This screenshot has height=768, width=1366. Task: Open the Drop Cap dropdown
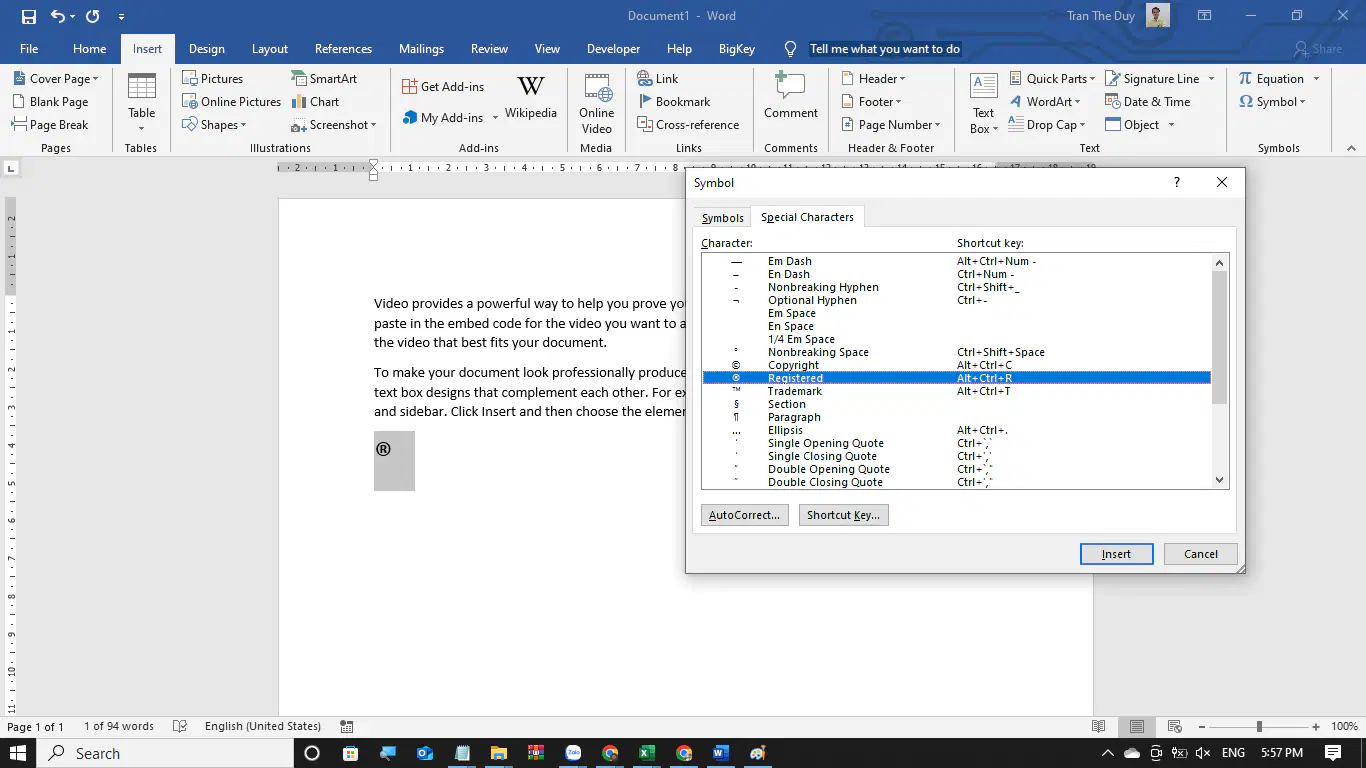pos(1047,125)
